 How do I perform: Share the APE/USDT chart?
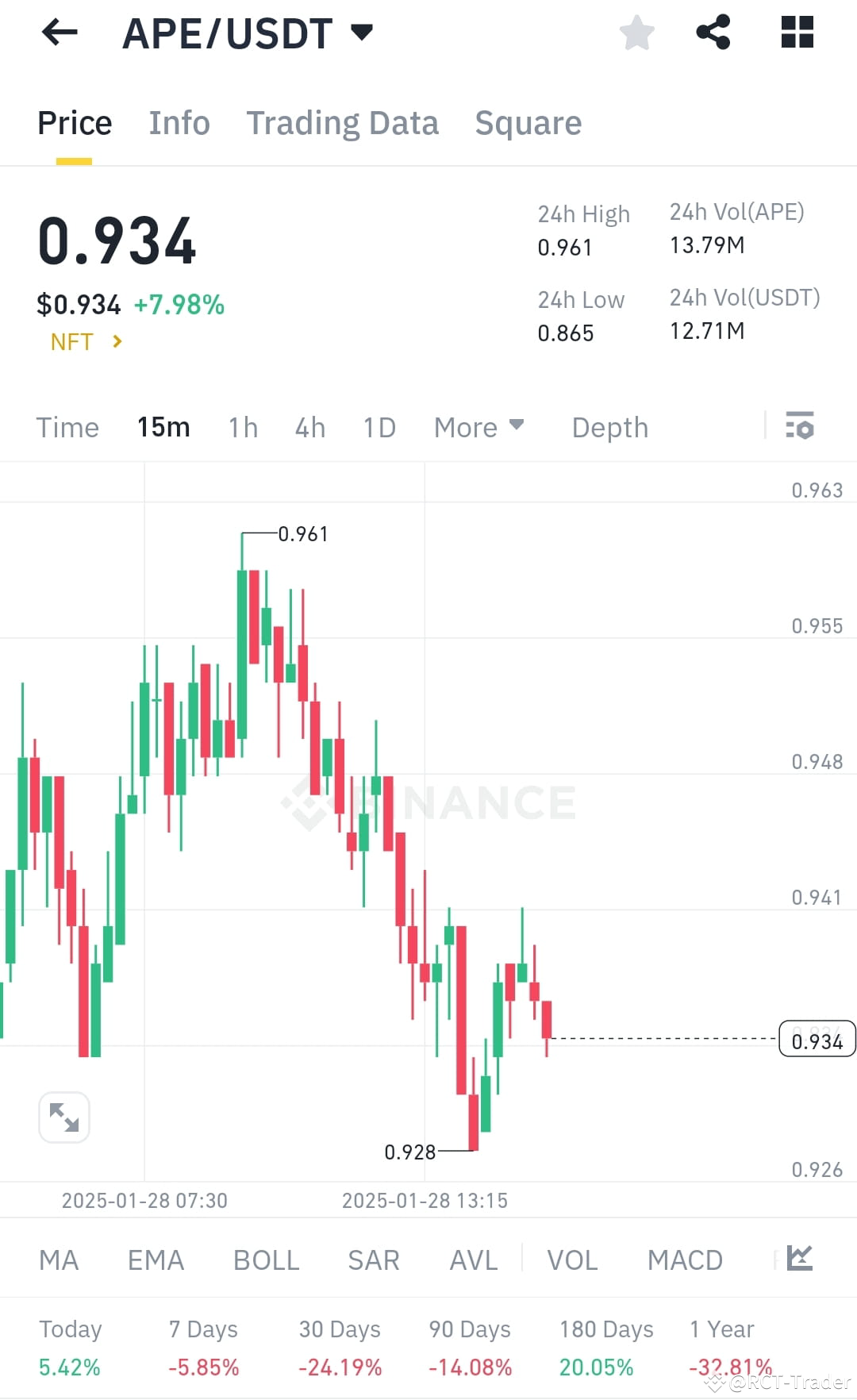[x=713, y=33]
